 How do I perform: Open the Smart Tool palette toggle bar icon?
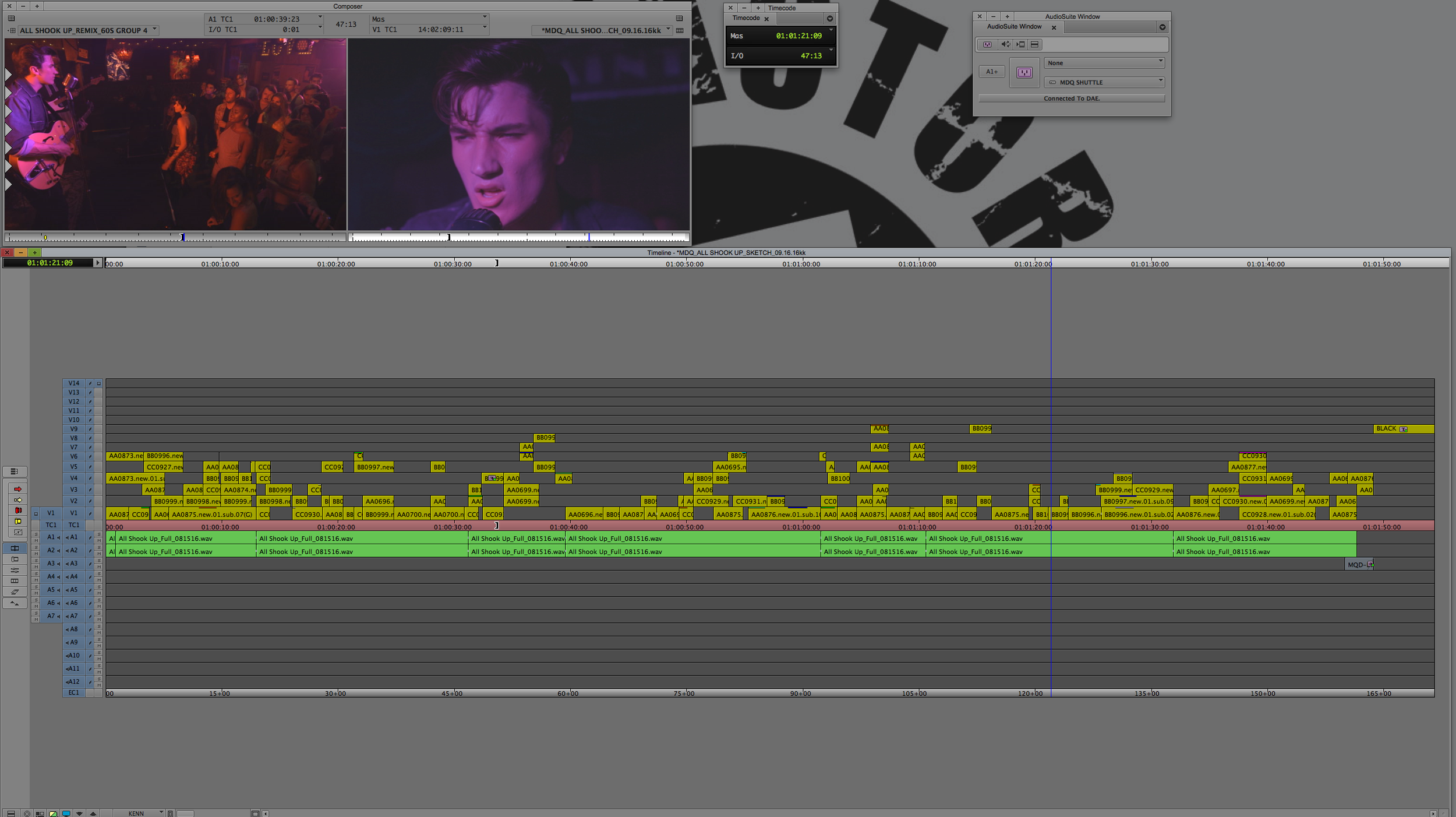coord(14,471)
